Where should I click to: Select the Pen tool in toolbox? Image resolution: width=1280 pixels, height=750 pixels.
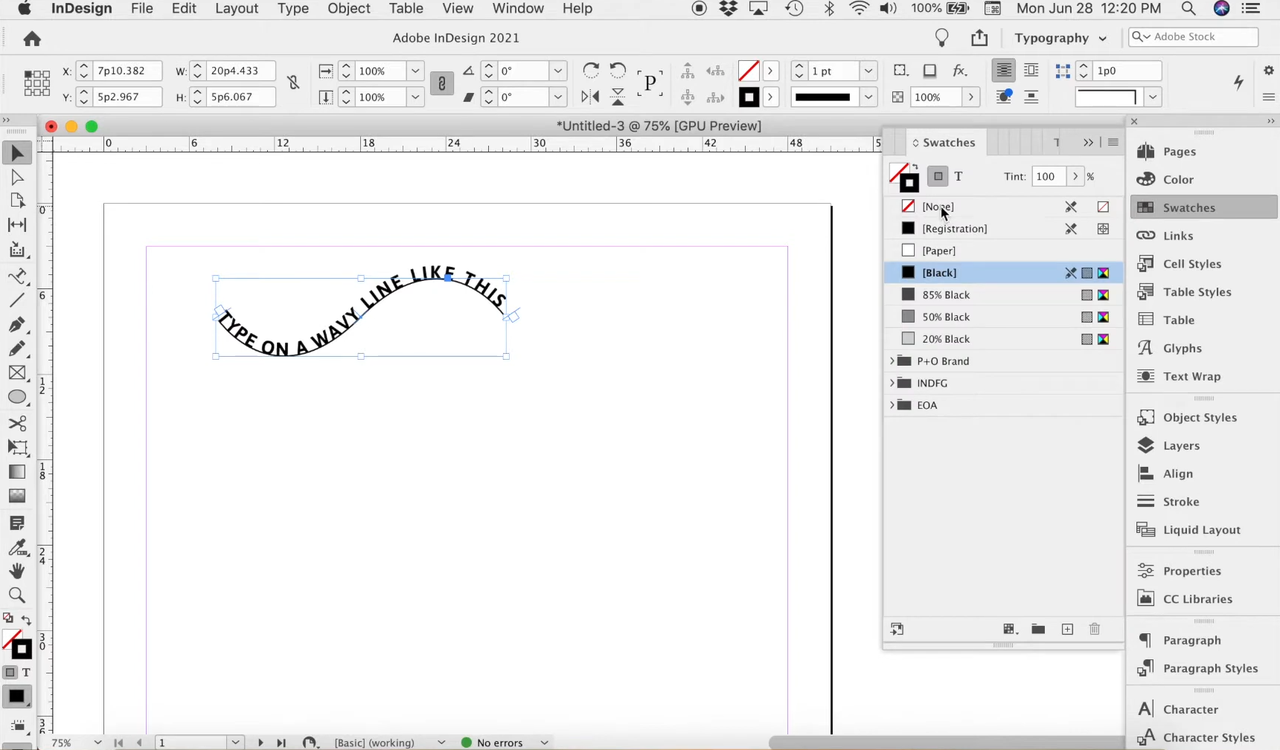click(x=17, y=325)
